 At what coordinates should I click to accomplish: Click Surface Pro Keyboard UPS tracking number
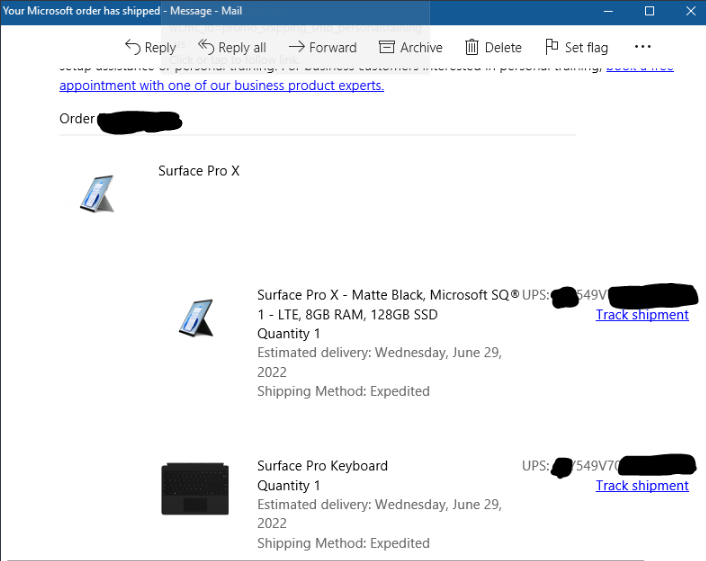(x=610, y=466)
